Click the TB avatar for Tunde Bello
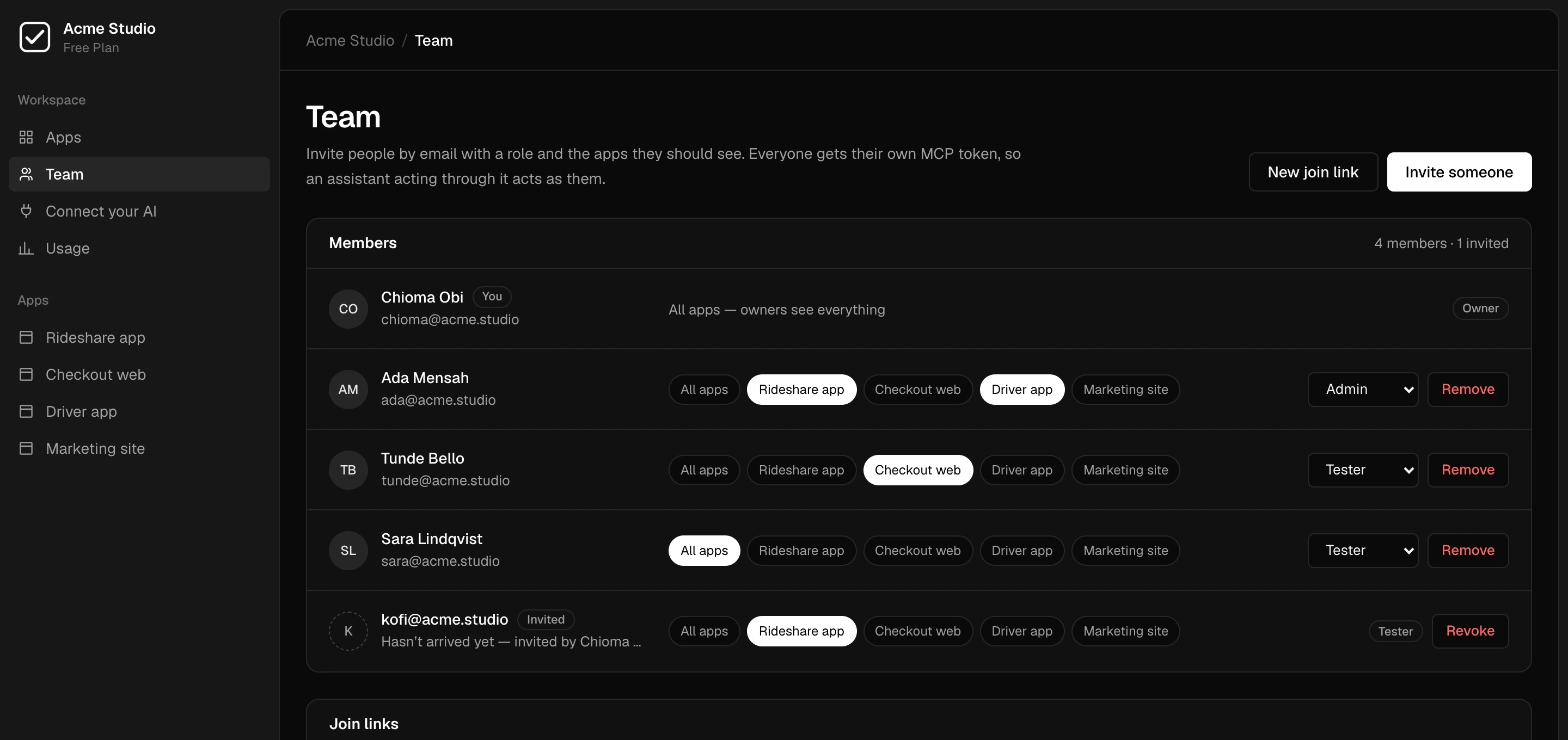This screenshot has height=740, width=1568. coord(348,470)
